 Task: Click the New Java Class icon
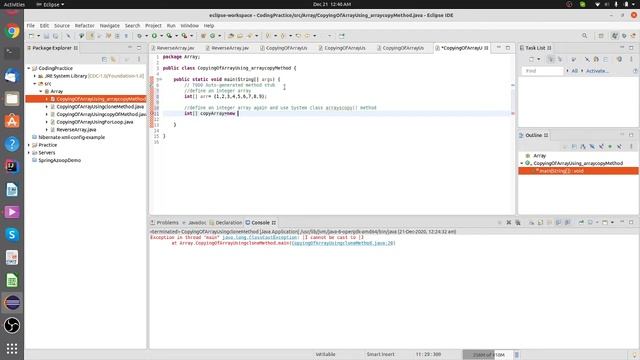tap(212, 36)
